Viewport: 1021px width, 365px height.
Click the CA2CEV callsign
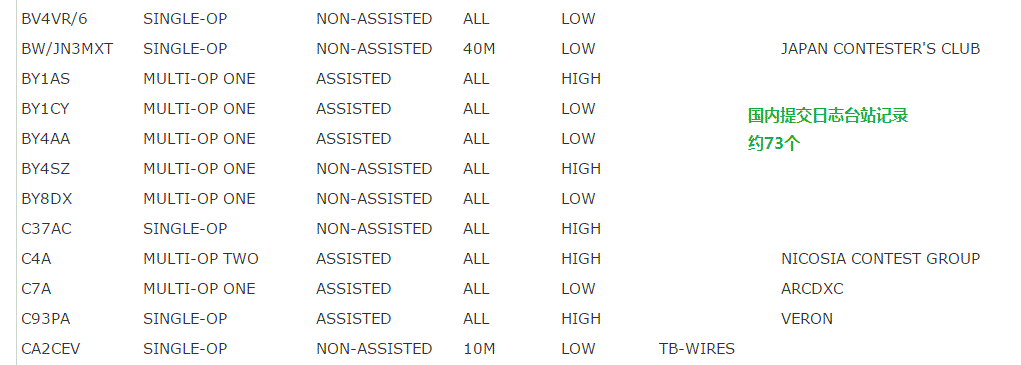click(51, 349)
